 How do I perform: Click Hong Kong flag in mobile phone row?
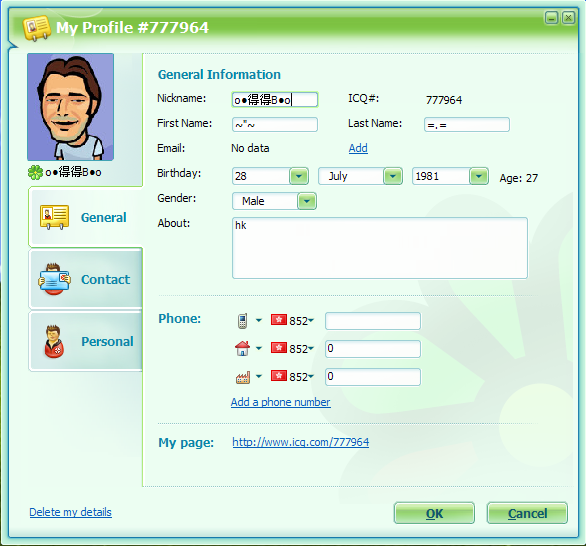click(279, 320)
